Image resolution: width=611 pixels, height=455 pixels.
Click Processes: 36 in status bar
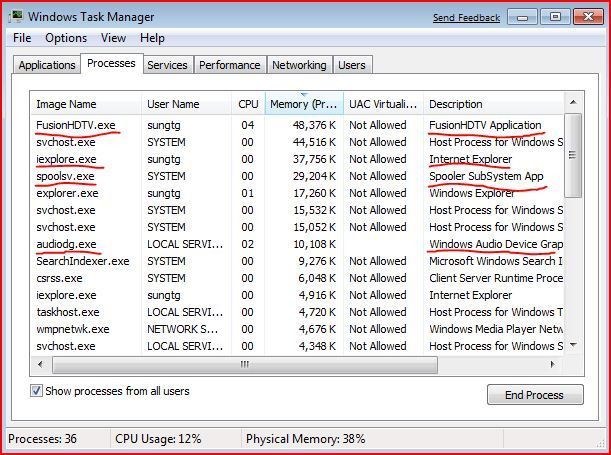[x=42, y=439]
